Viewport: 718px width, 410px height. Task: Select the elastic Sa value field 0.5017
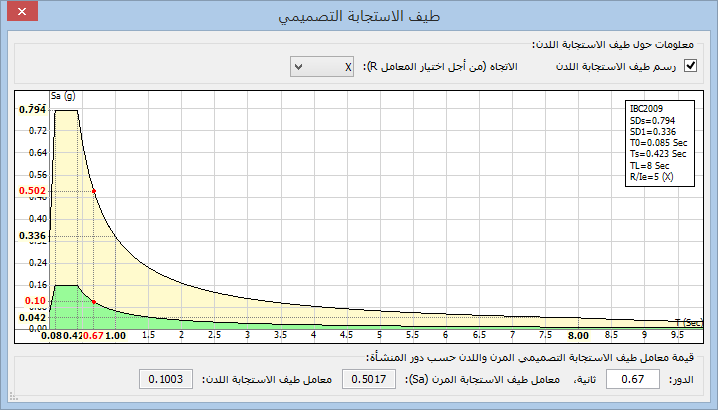pos(370,379)
